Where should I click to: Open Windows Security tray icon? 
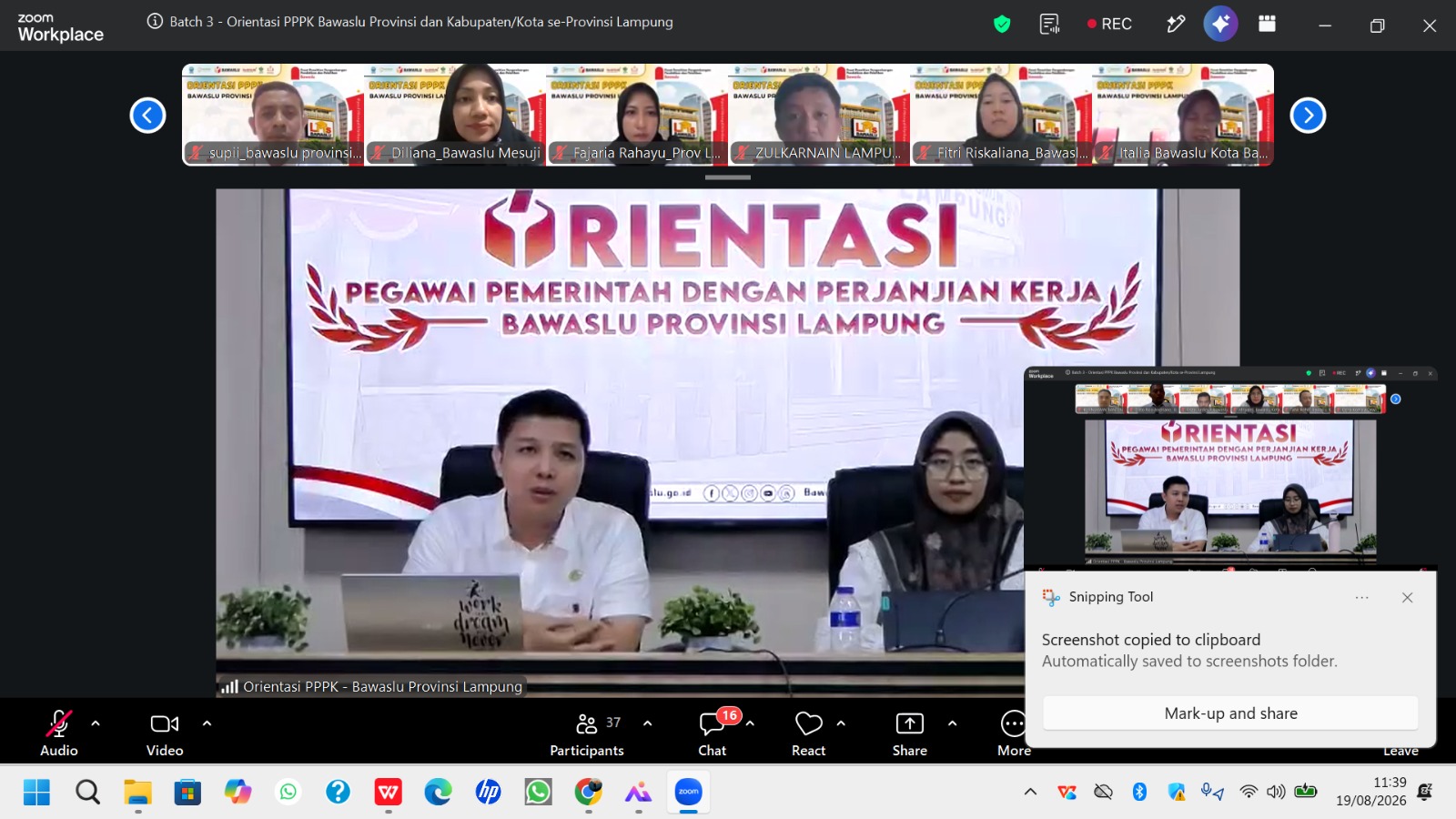click(x=1176, y=792)
